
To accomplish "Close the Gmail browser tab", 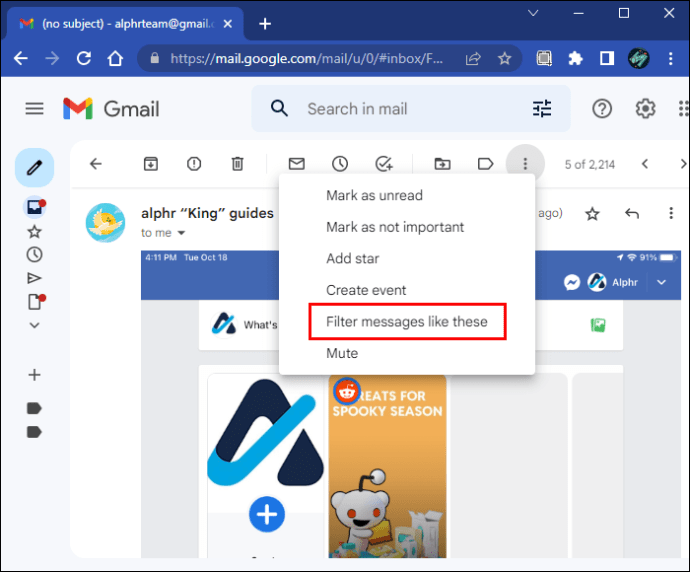I will [x=228, y=24].
